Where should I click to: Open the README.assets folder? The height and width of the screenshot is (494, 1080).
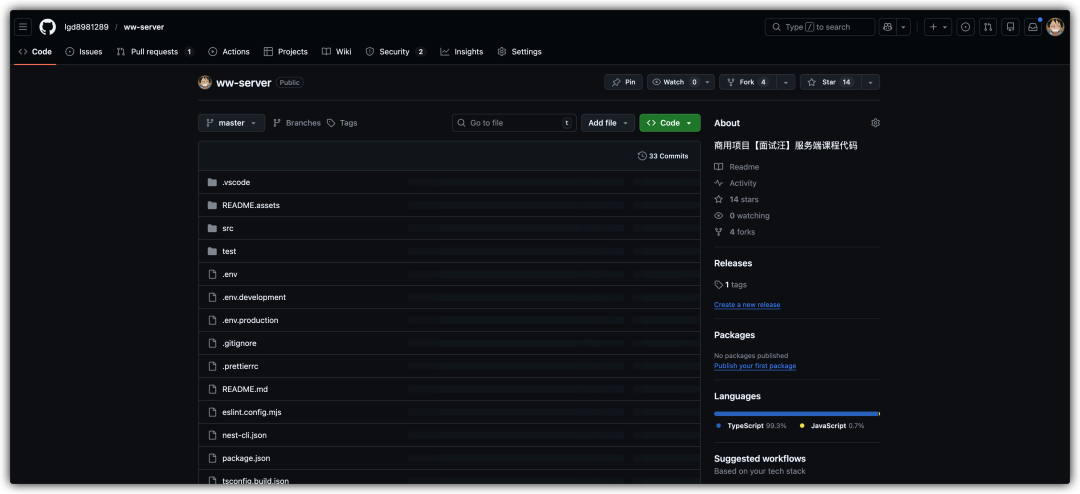tap(251, 205)
